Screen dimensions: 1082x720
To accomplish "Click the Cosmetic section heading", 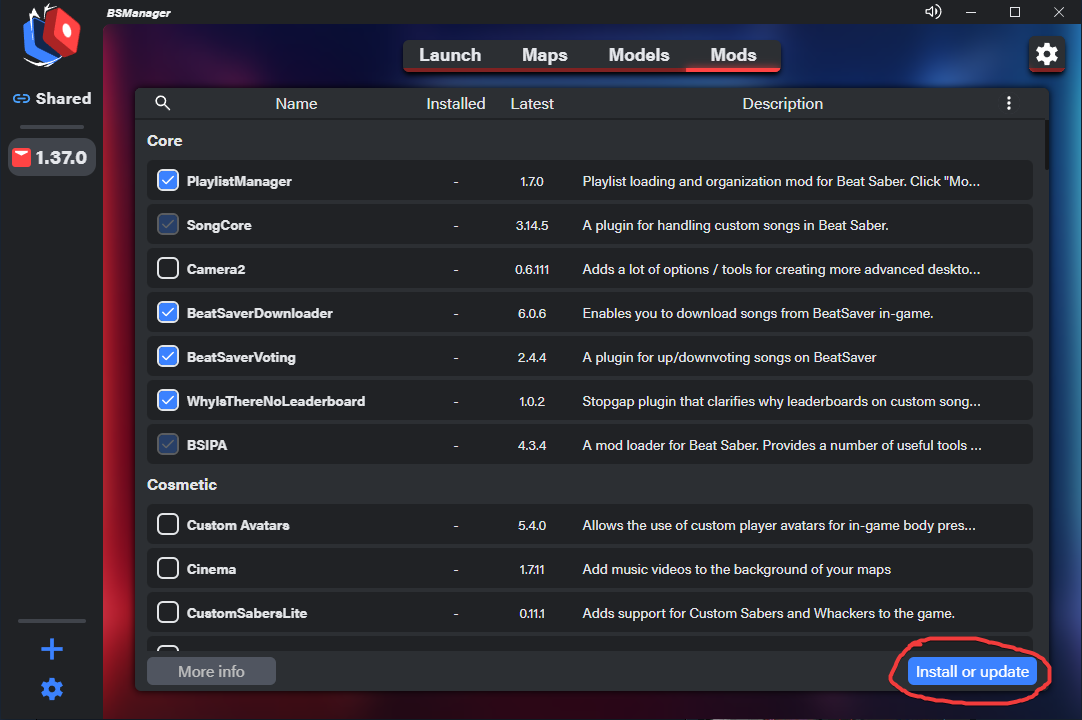I will [181, 485].
